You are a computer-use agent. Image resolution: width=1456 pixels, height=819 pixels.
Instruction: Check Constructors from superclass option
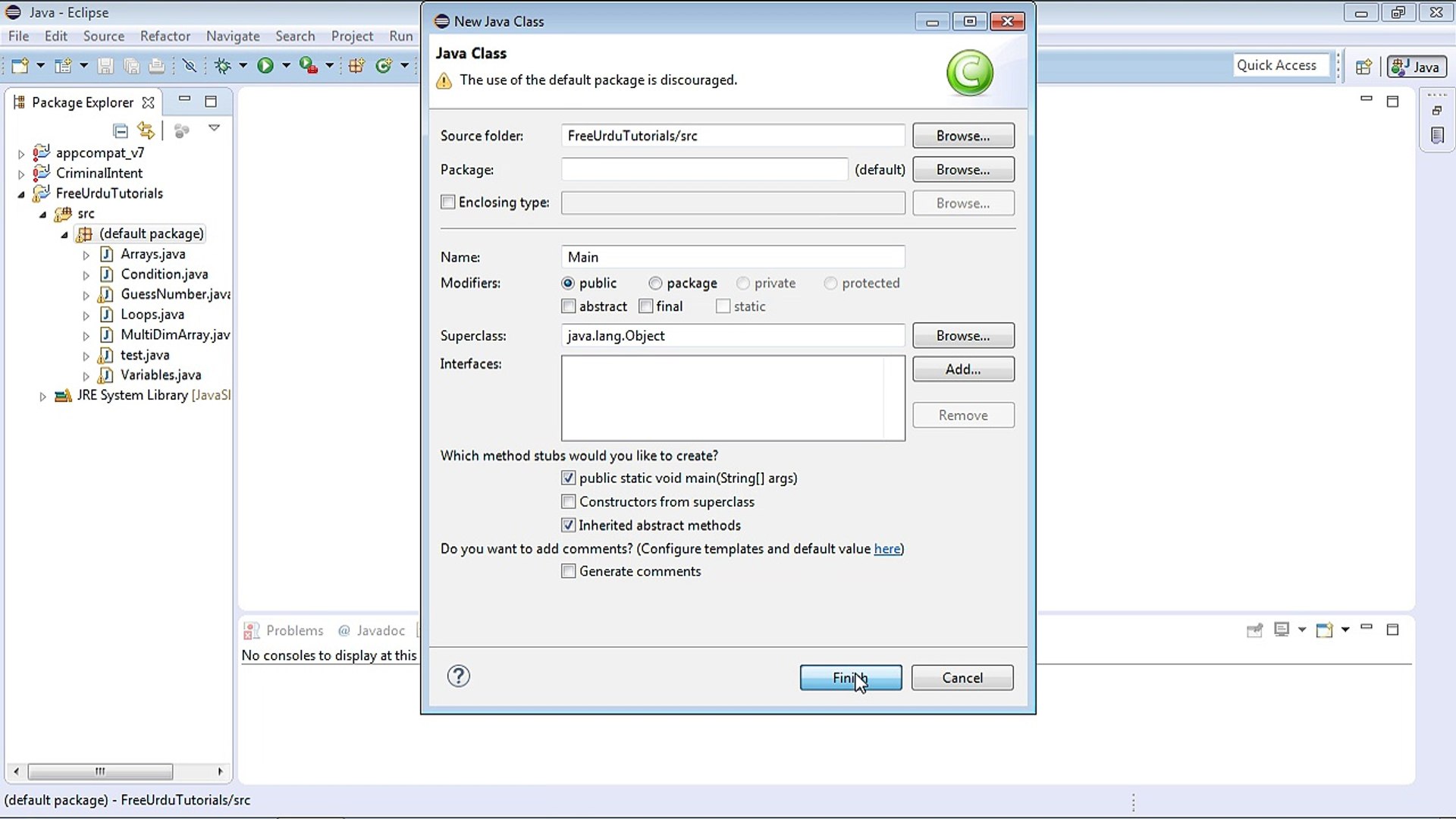click(568, 502)
